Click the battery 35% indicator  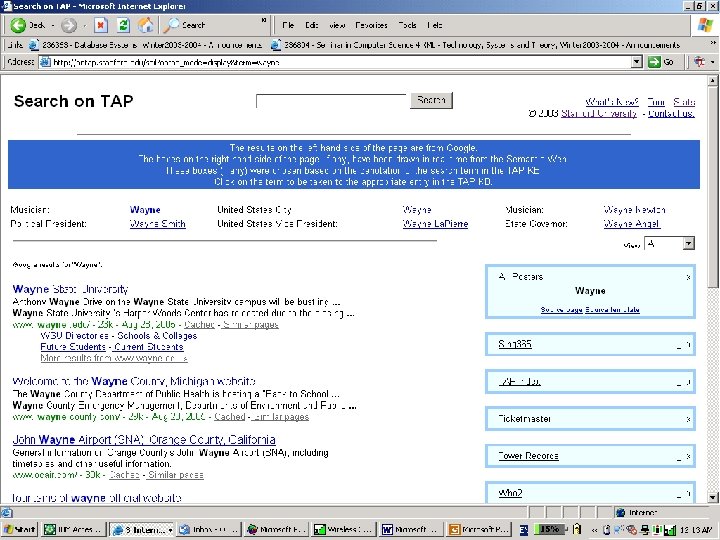550,529
